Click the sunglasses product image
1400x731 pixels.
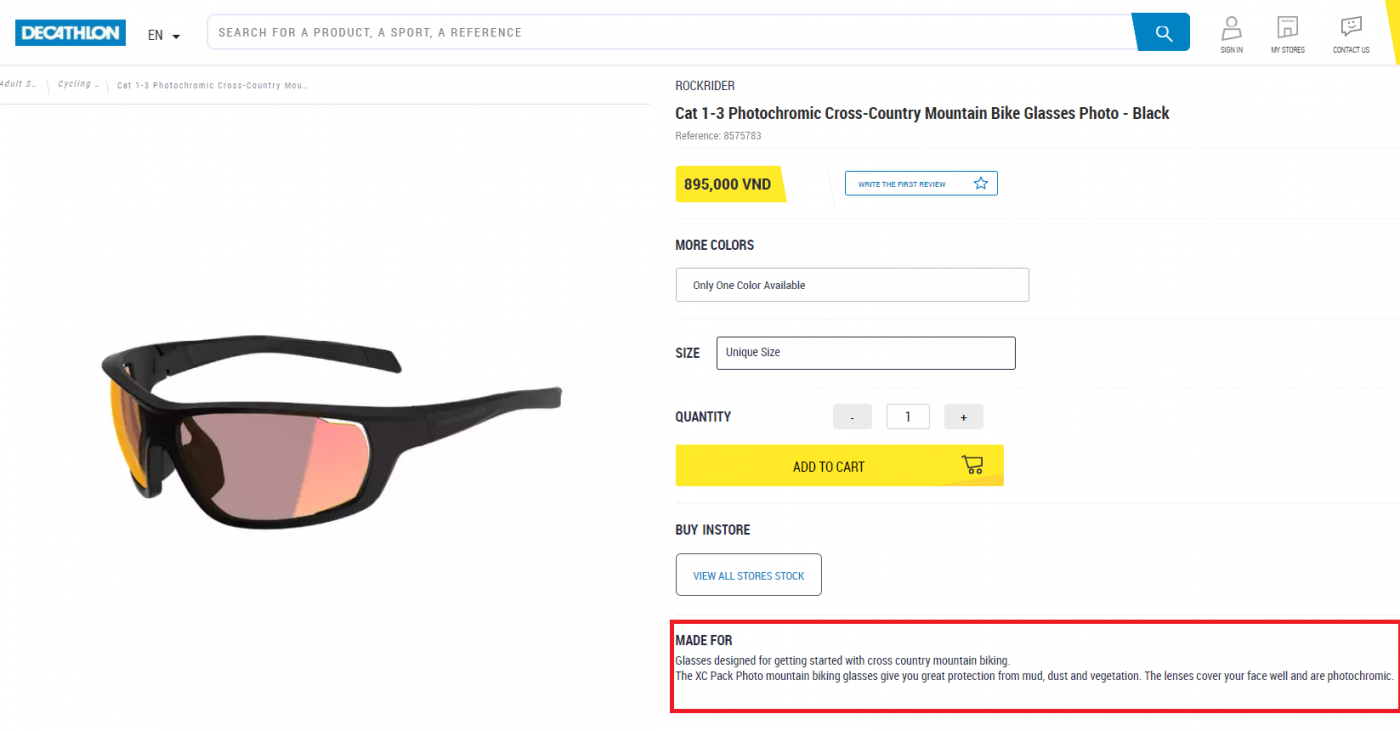tap(330, 430)
